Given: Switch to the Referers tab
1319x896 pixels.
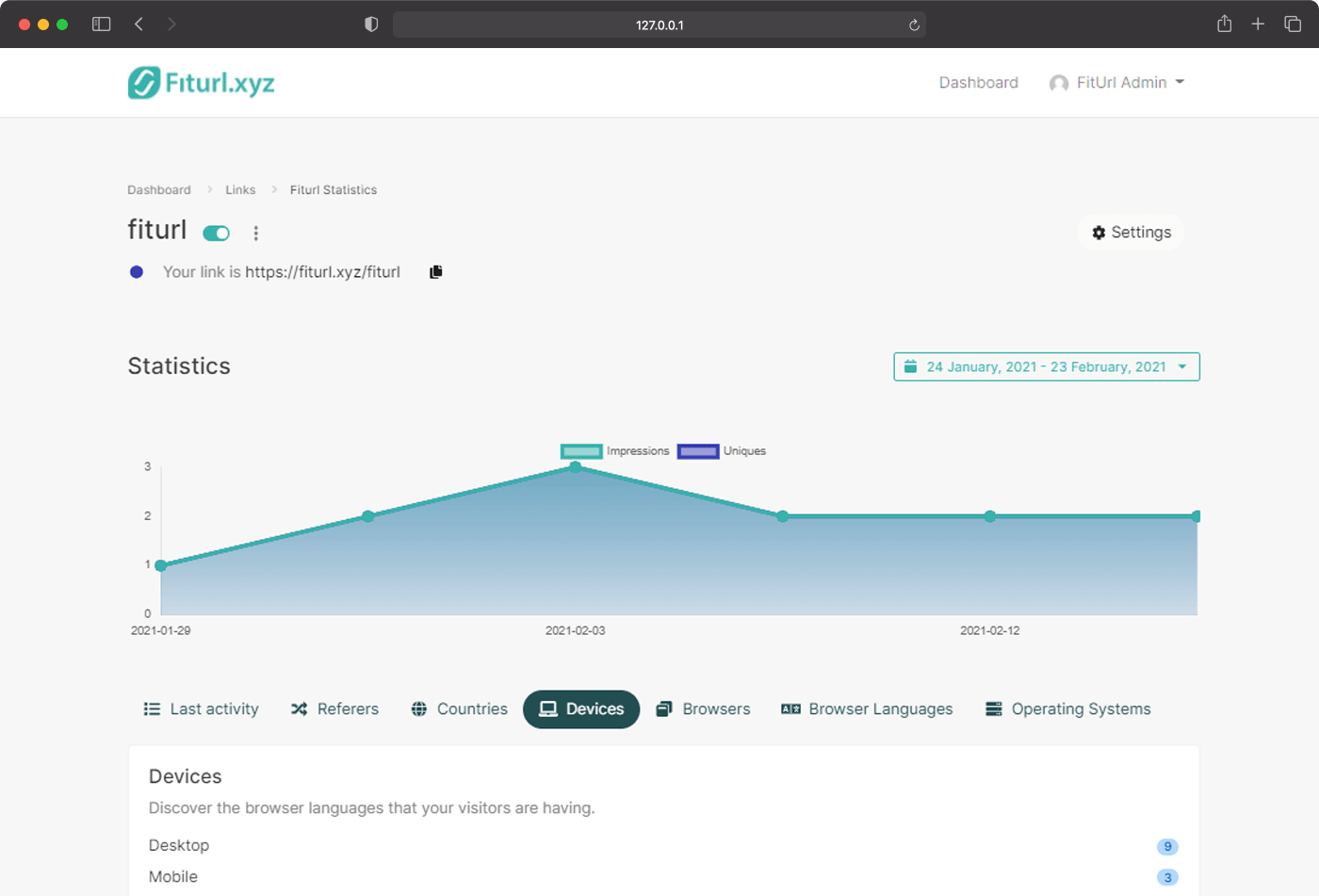Looking at the screenshot, I should [334, 709].
